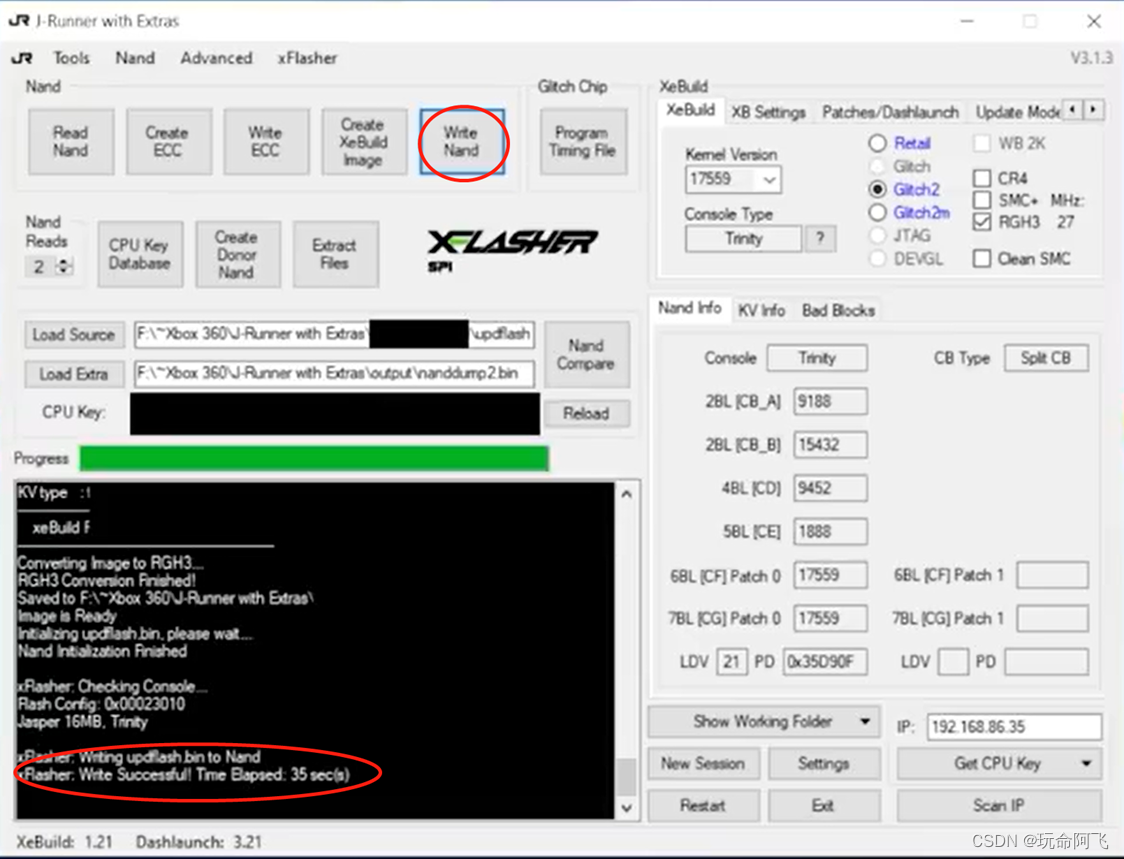
Task: Open the Nand menu
Action: click(x=135, y=58)
